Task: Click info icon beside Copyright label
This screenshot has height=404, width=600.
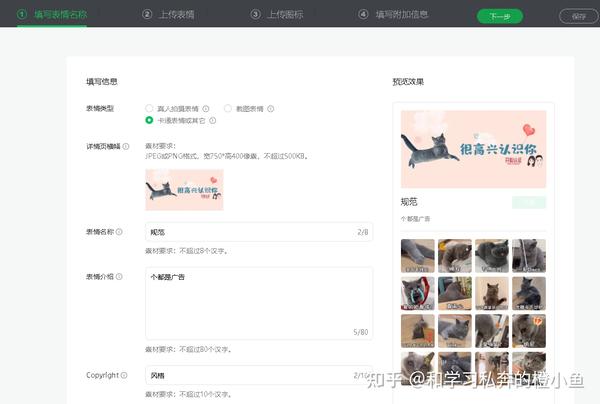Action: pos(124,375)
